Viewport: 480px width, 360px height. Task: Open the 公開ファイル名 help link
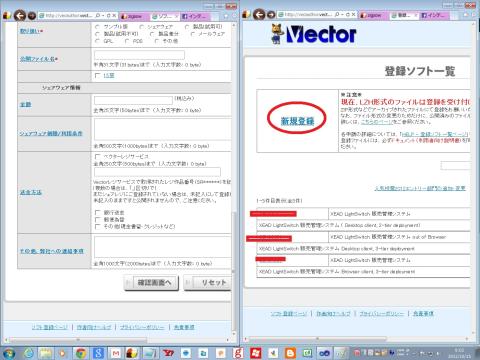coord(37,59)
